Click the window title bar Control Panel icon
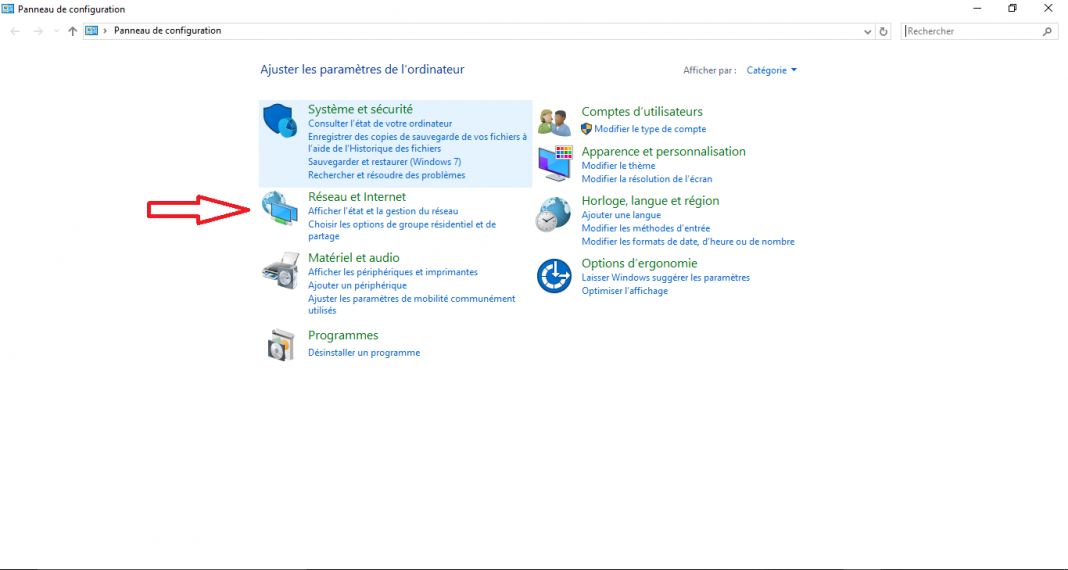 point(8,9)
